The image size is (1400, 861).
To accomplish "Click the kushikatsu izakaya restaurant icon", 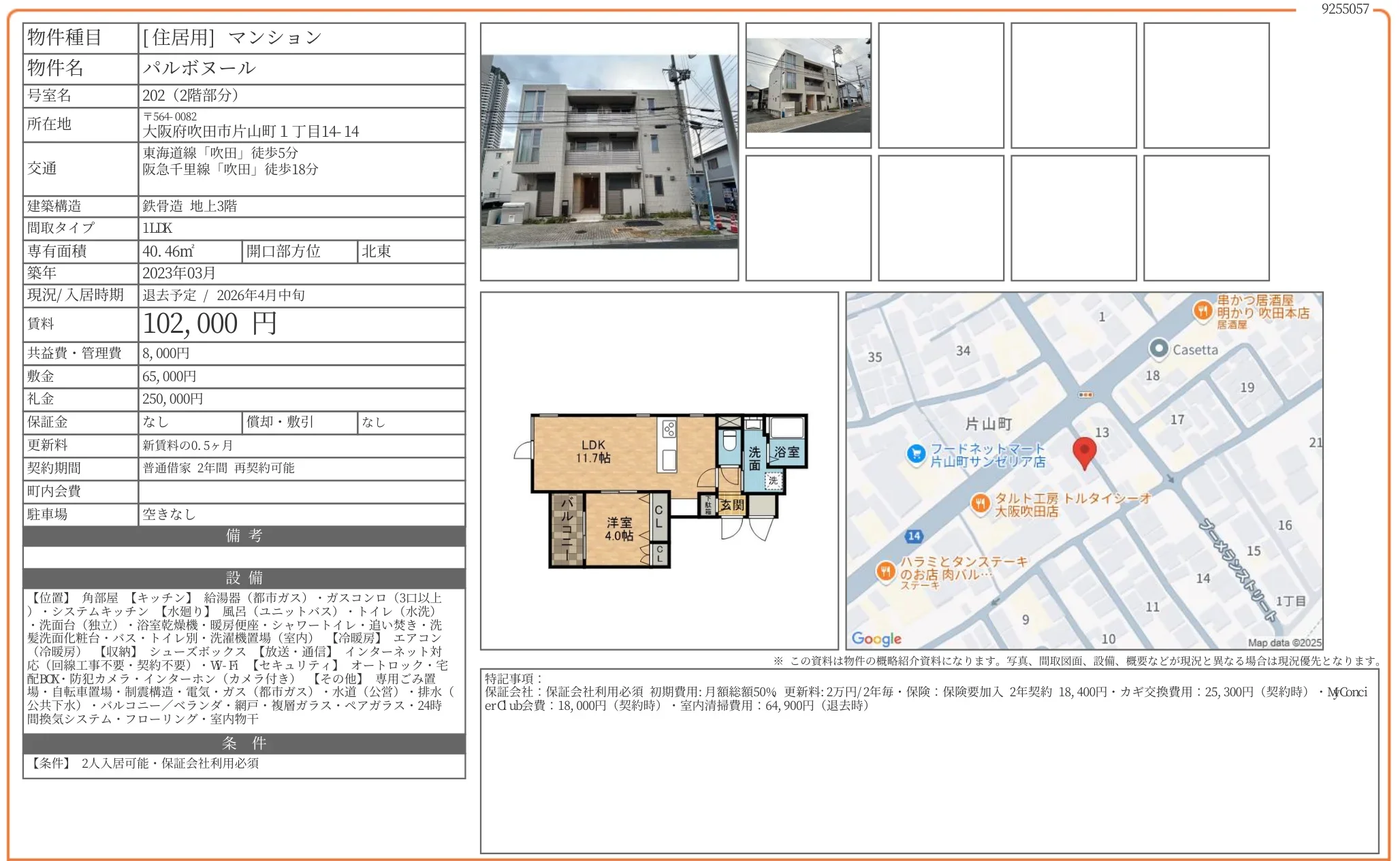I will click(x=1203, y=311).
